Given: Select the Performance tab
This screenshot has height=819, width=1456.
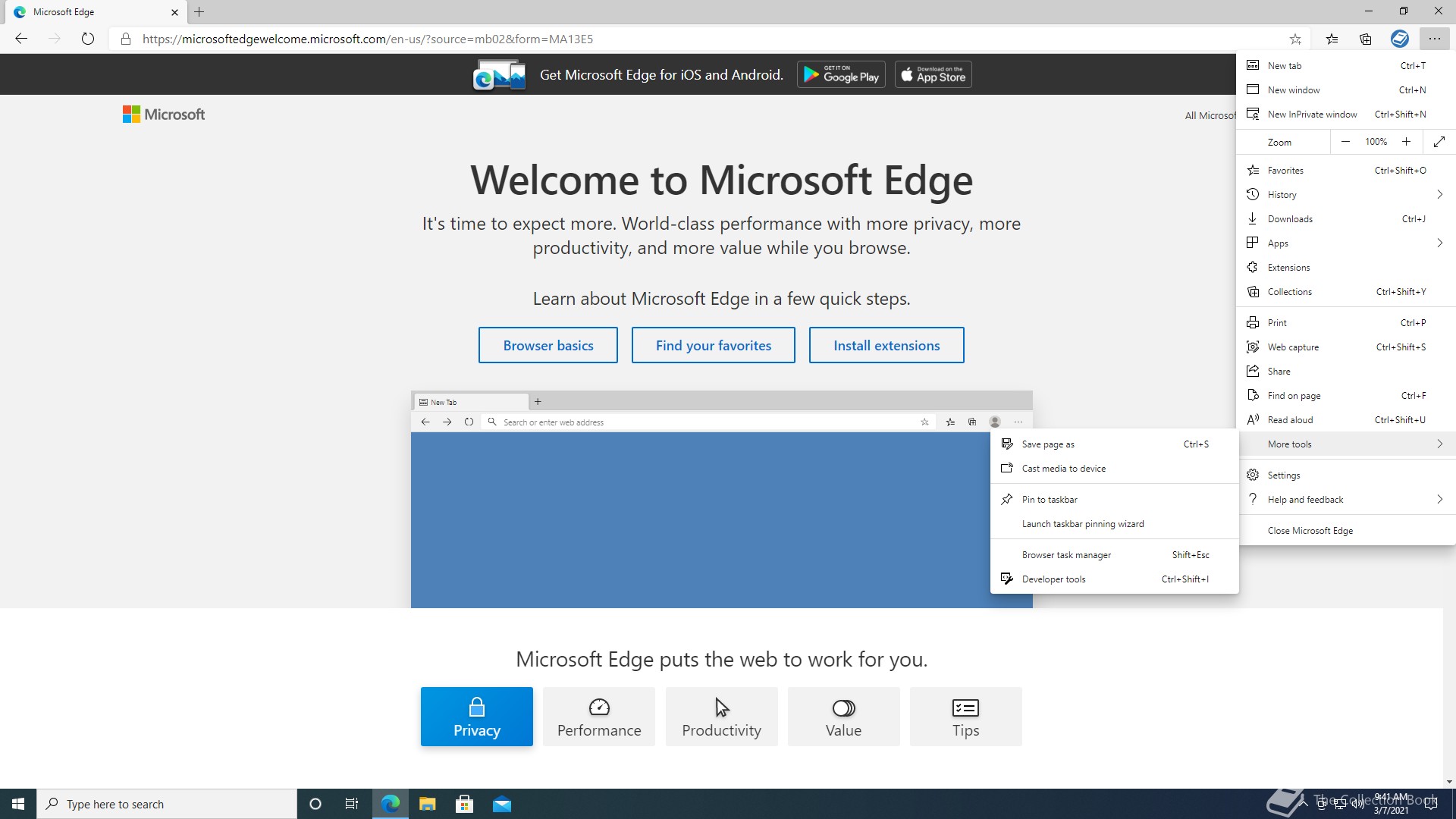Looking at the screenshot, I should (x=599, y=717).
